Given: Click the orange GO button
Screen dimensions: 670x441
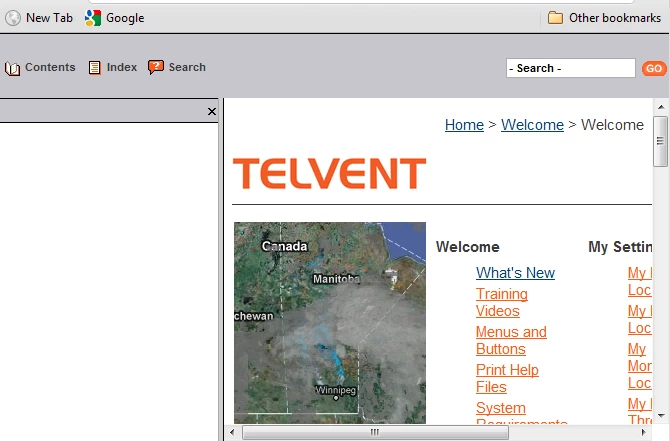Looking at the screenshot, I should pos(654,68).
